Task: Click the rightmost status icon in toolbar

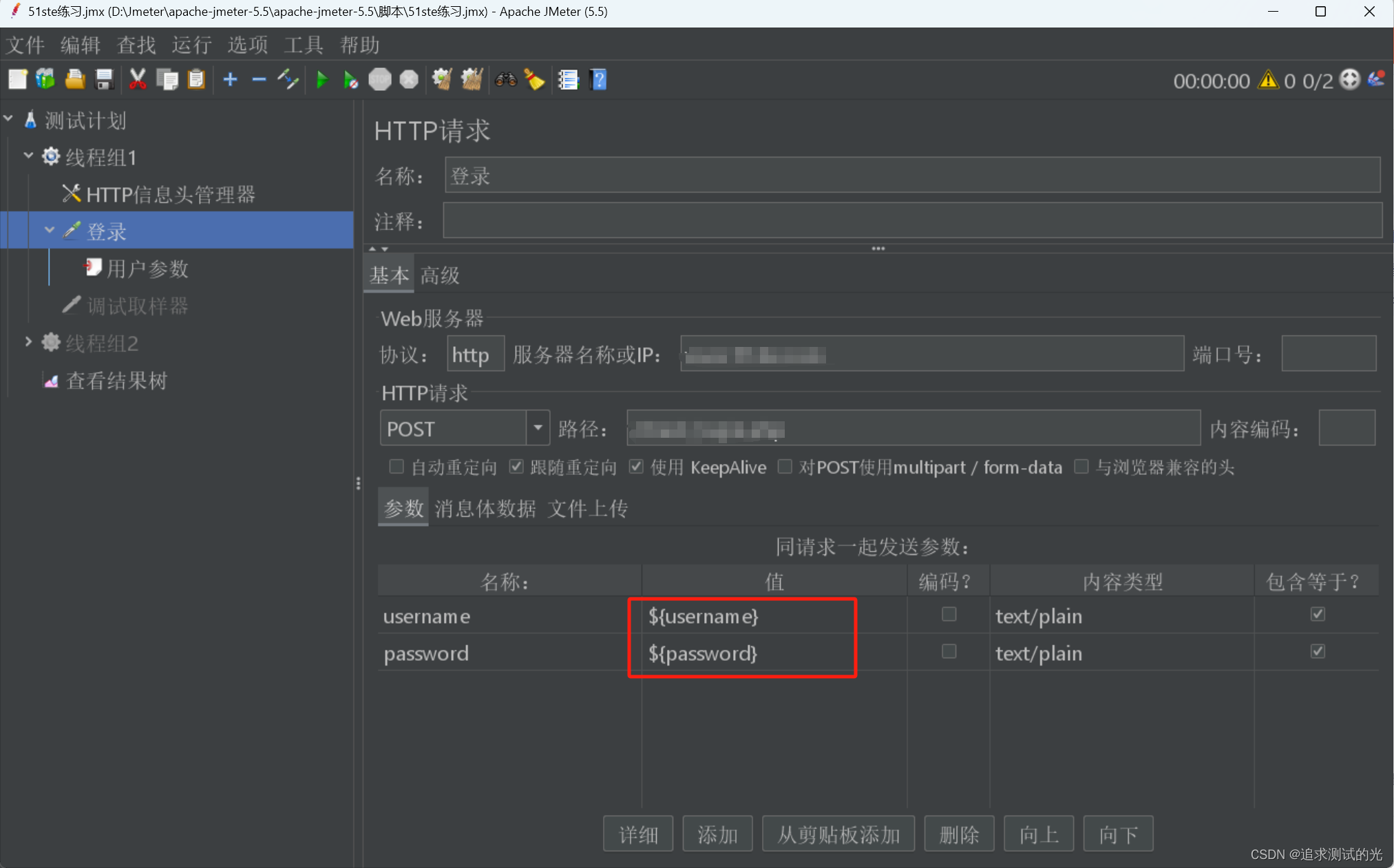Action: coord(1377,78)
